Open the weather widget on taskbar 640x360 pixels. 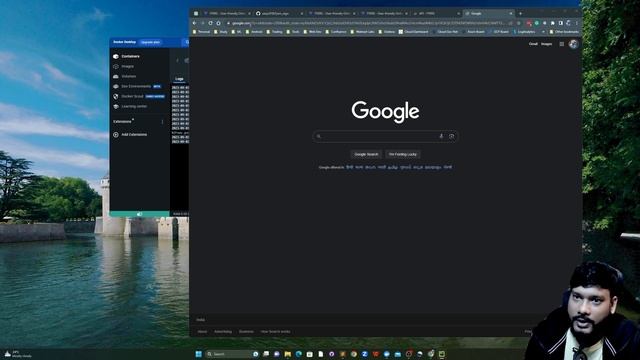tap(18, 354)
